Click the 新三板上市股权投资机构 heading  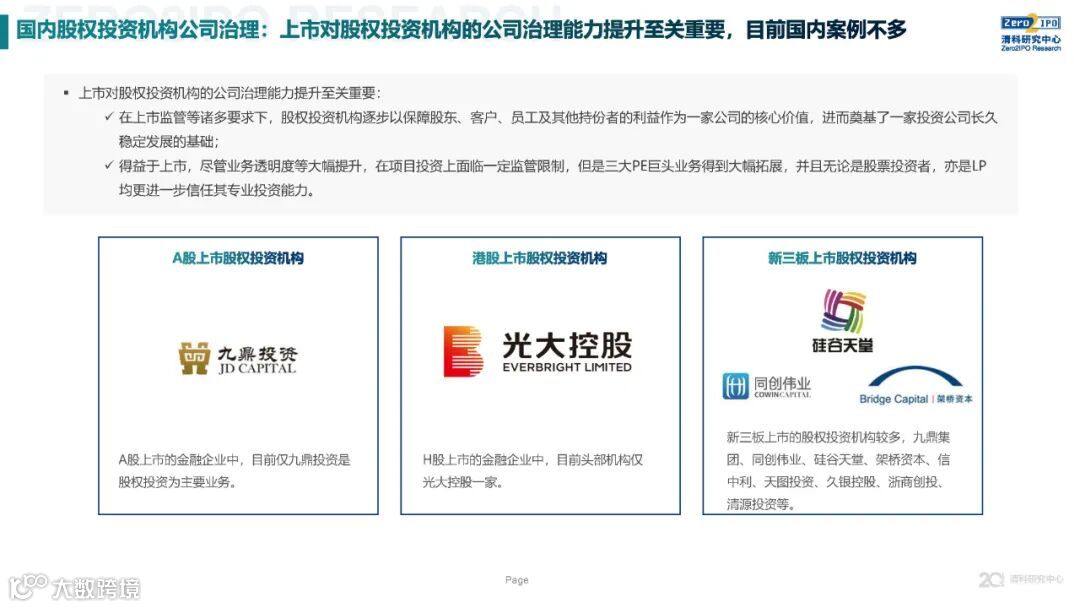click(x=842, y=258)
